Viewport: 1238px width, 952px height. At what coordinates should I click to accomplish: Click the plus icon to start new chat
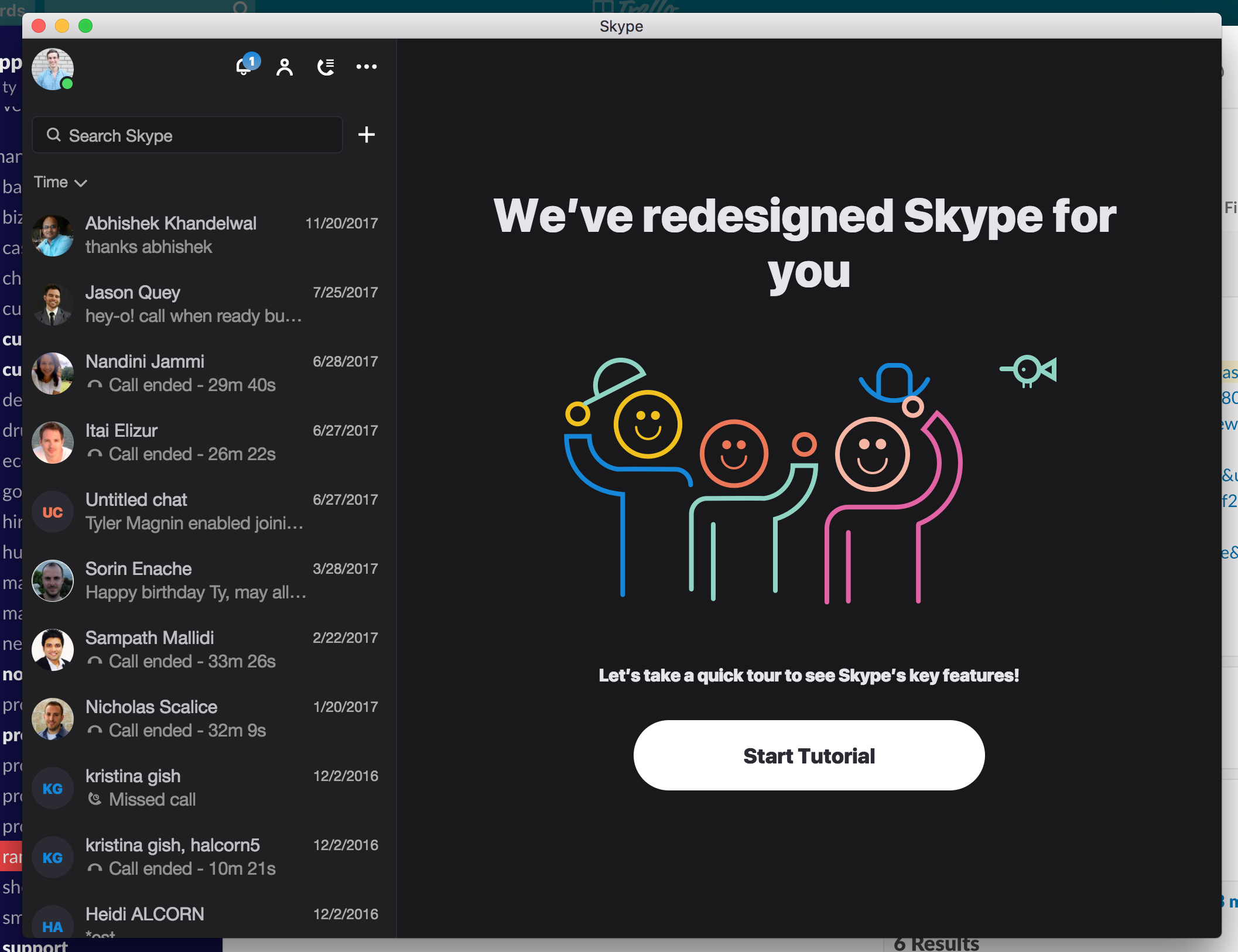tap(367, 135)
